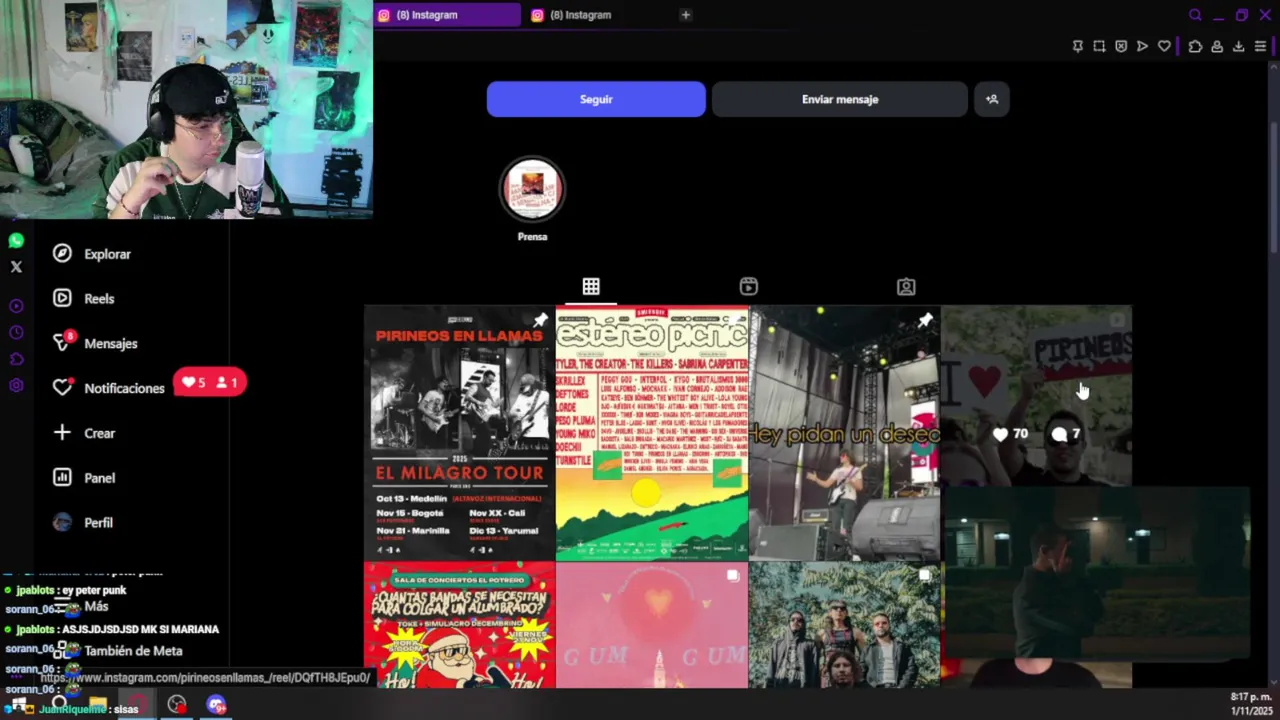The width and height of the screenshot is (1280, 720).
Task: Open the I love Pirineos hovered post
Action: (1037, 395)
